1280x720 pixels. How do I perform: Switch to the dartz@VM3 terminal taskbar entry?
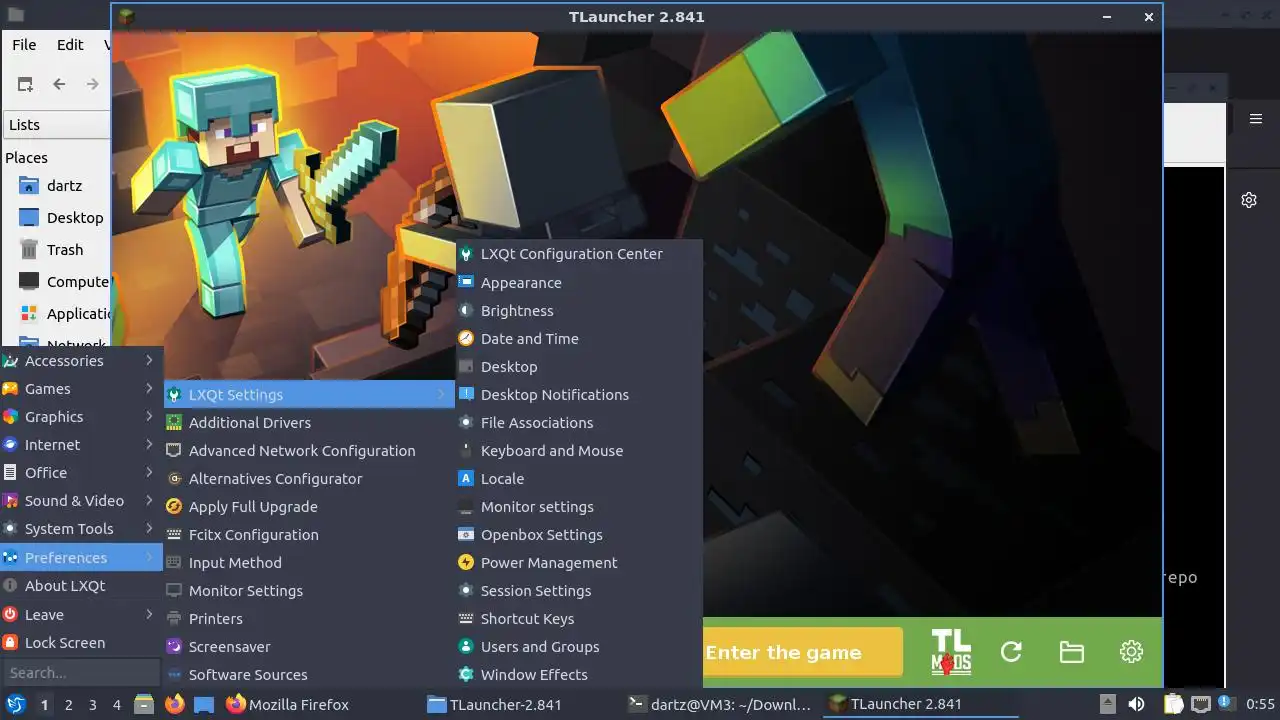[x=720, y=704]
